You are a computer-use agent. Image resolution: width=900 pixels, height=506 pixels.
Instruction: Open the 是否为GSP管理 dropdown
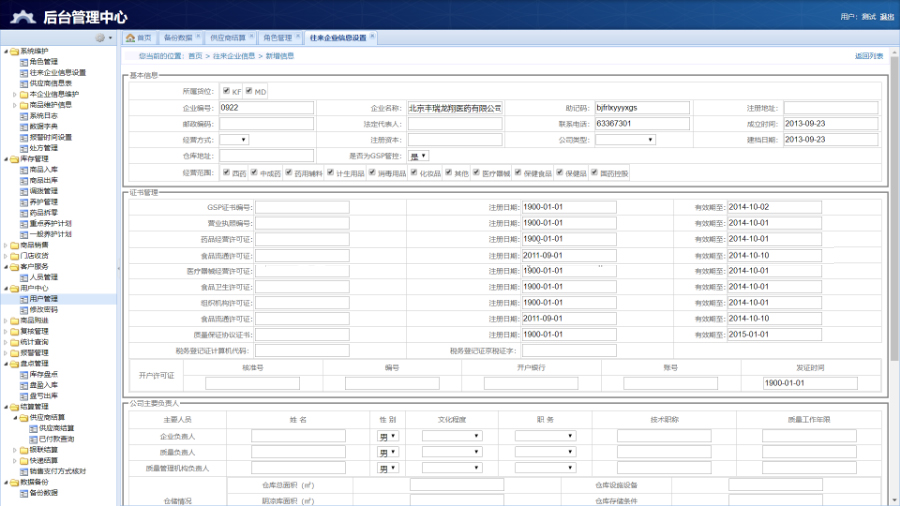coord(418,156)
